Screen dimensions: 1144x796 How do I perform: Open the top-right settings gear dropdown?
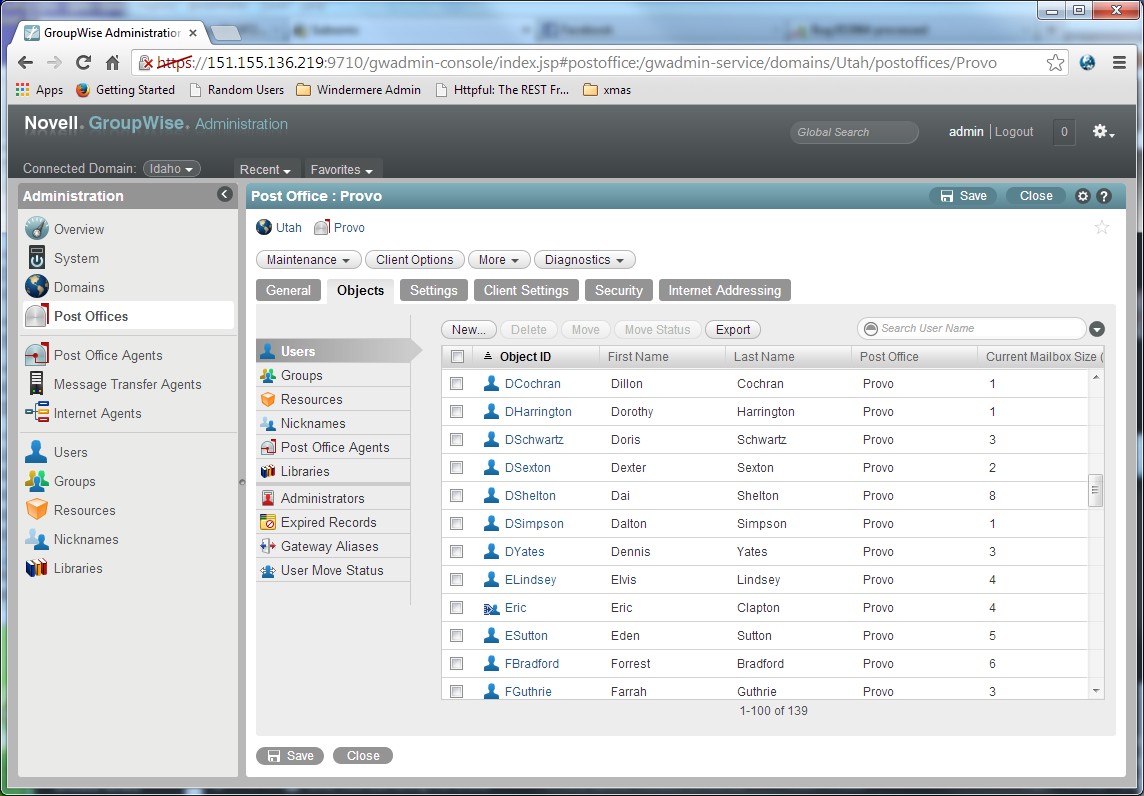coord(1103,132)
